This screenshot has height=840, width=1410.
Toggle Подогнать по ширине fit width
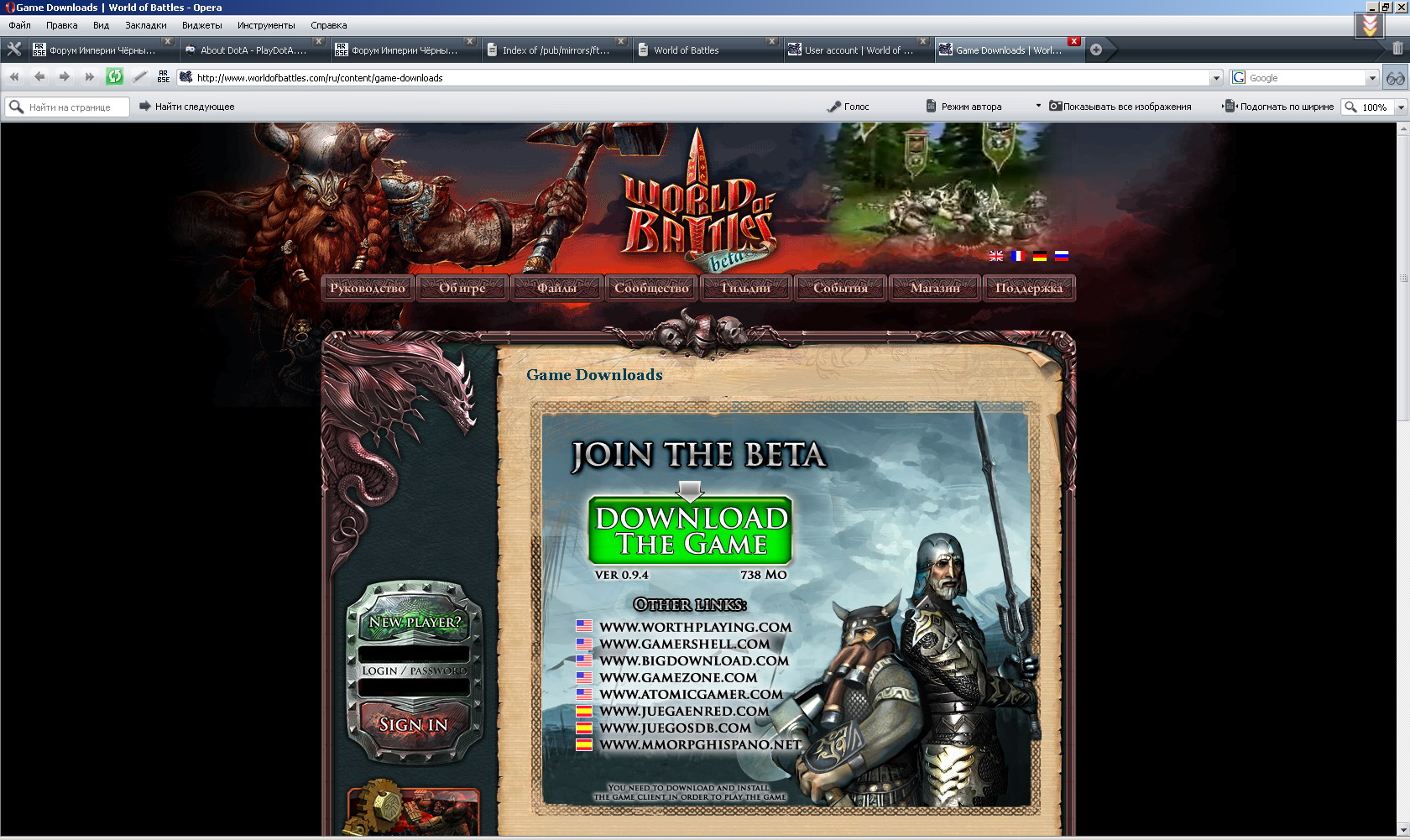(1279, 107)
